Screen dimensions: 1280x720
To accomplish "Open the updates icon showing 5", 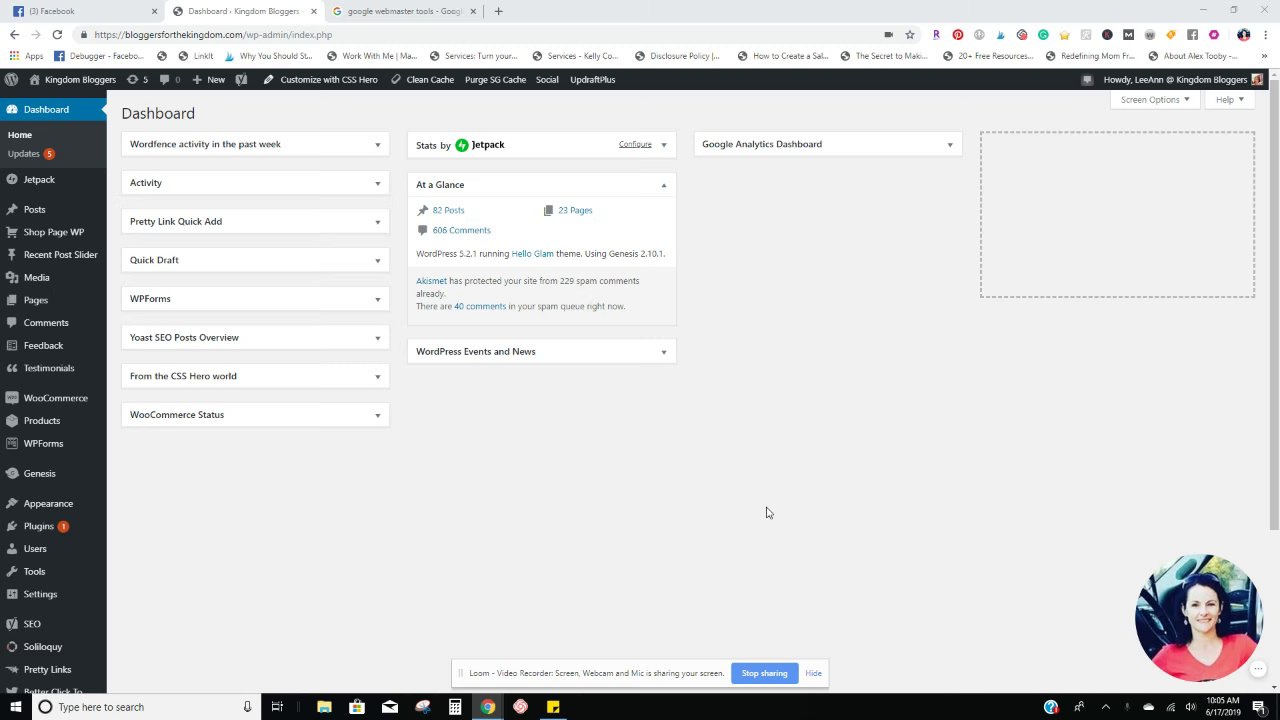I will tap(138, 79).
